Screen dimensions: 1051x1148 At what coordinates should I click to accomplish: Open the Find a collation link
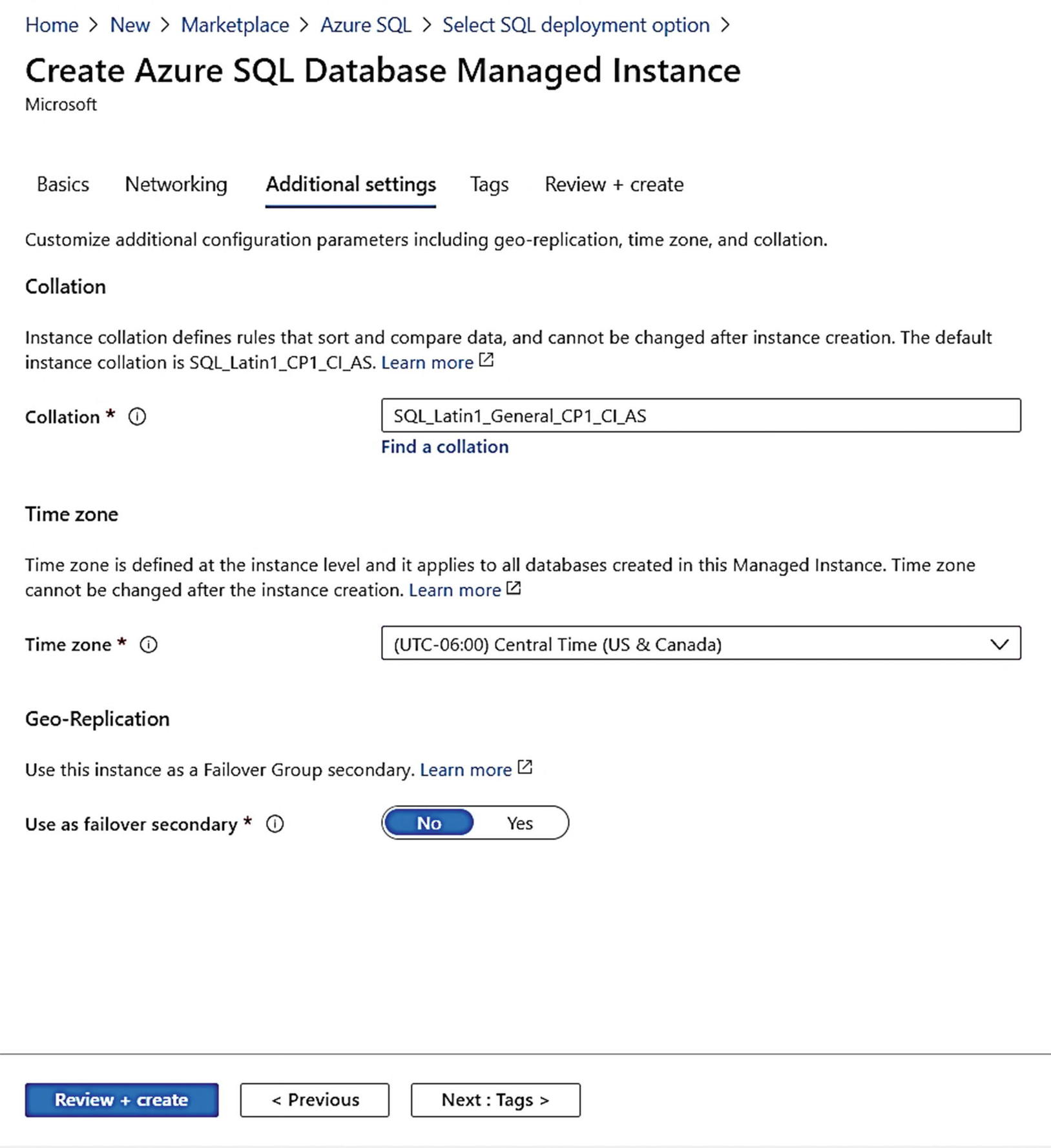point(444,447)
